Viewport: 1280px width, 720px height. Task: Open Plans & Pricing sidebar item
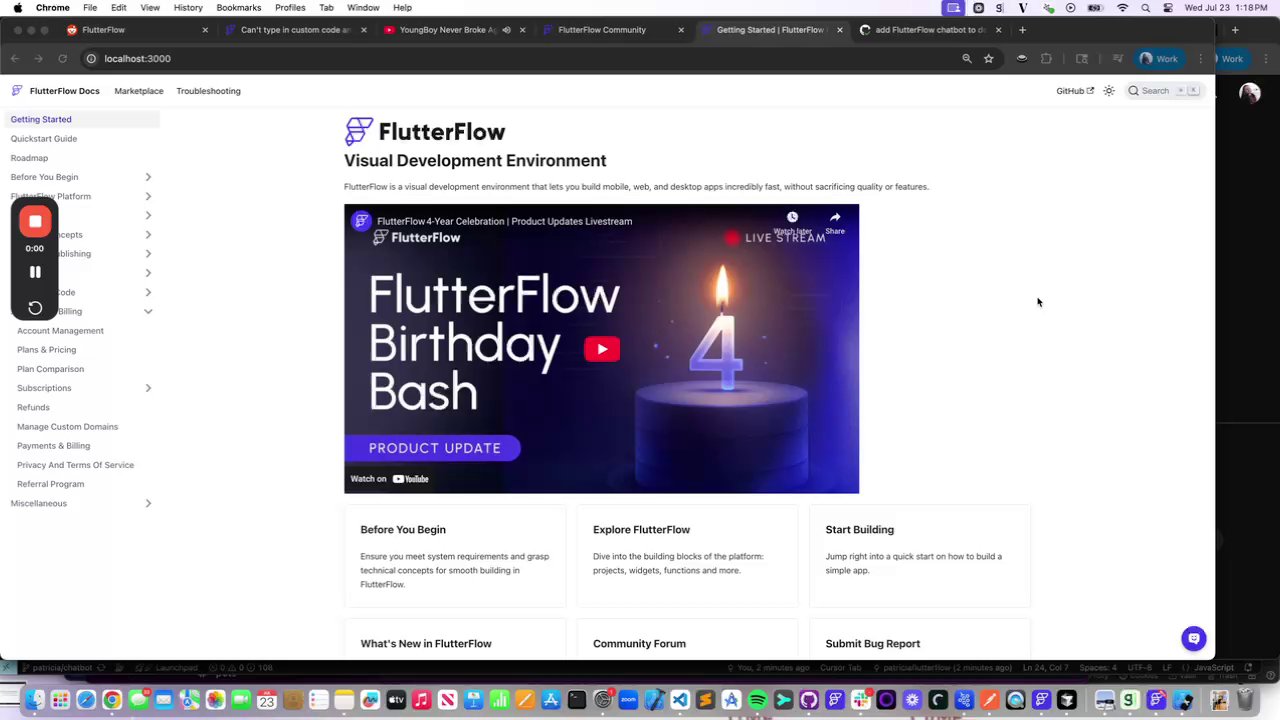point(46,350)
